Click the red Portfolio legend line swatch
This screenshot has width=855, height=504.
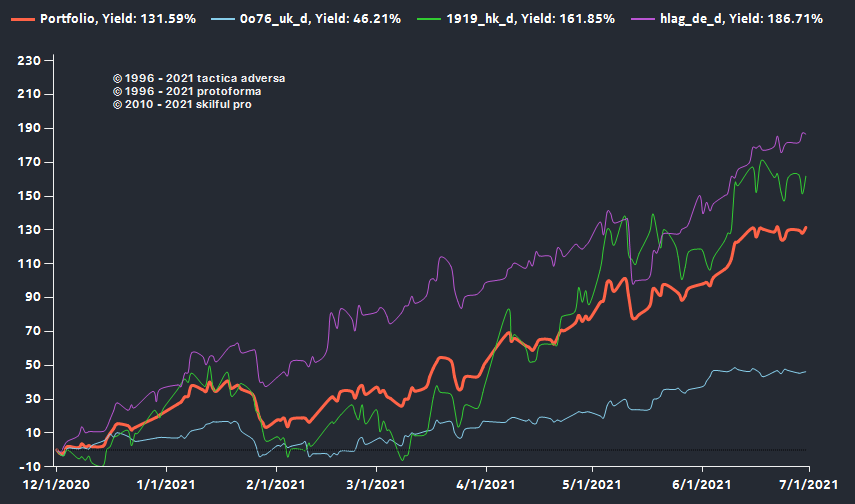click(20, 20)
